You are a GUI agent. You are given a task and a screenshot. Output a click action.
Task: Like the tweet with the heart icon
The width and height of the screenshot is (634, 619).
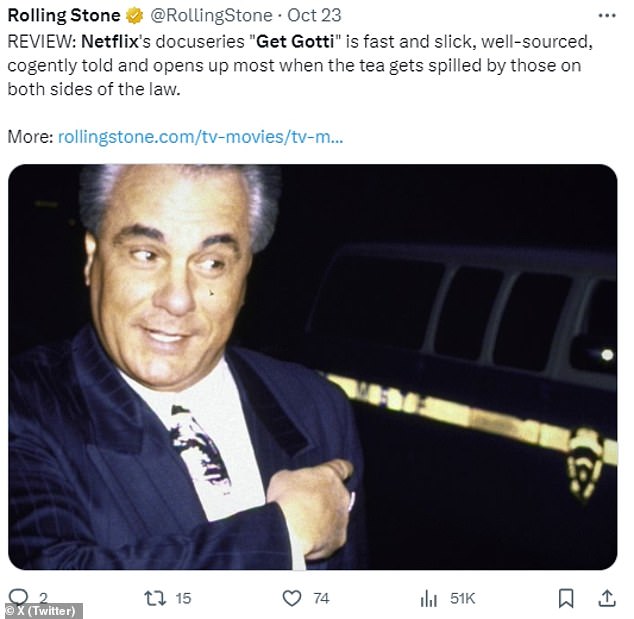[x=292, y=598]
